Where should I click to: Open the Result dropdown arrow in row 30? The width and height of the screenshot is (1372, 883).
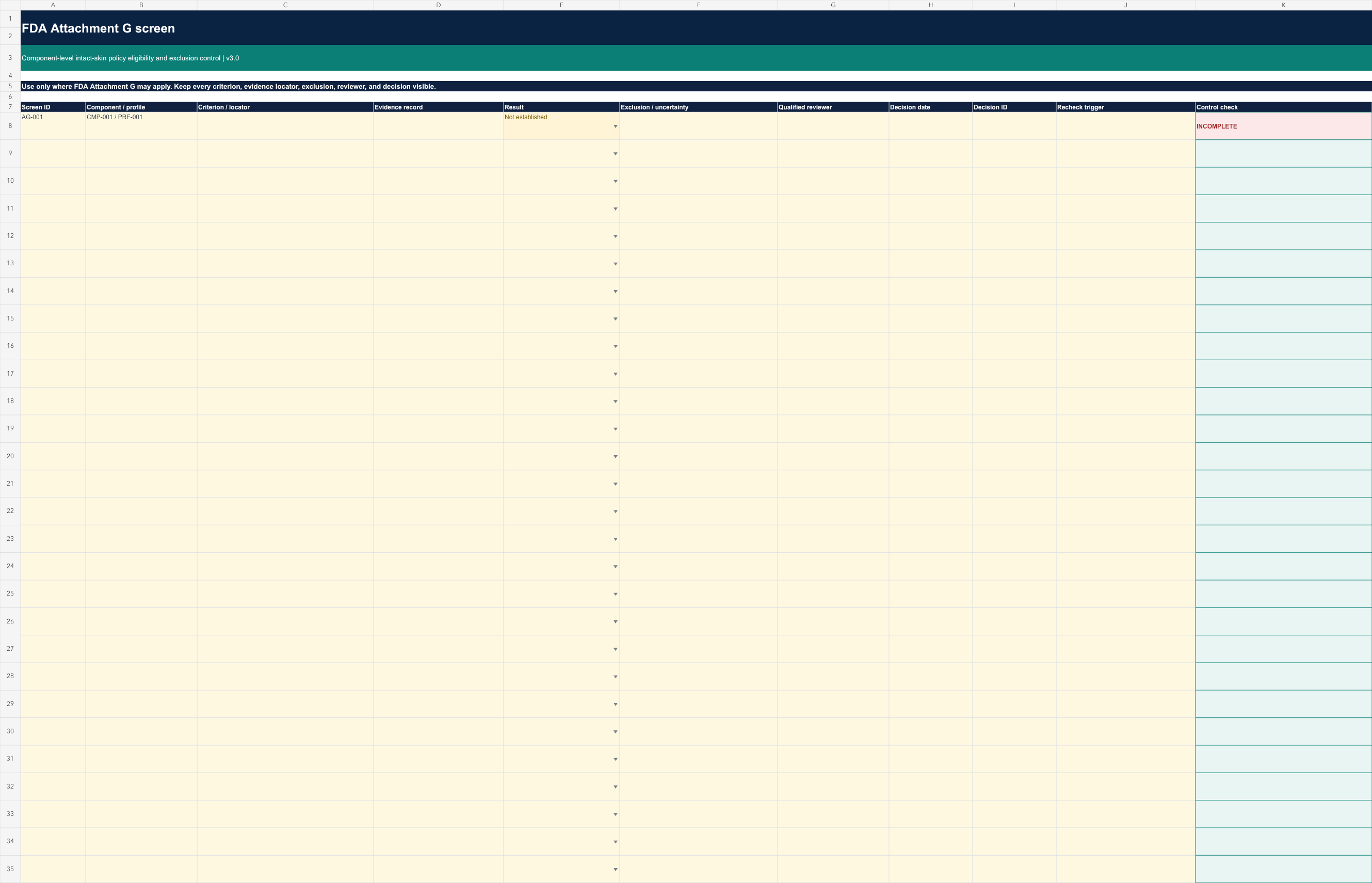click(615, 732)
